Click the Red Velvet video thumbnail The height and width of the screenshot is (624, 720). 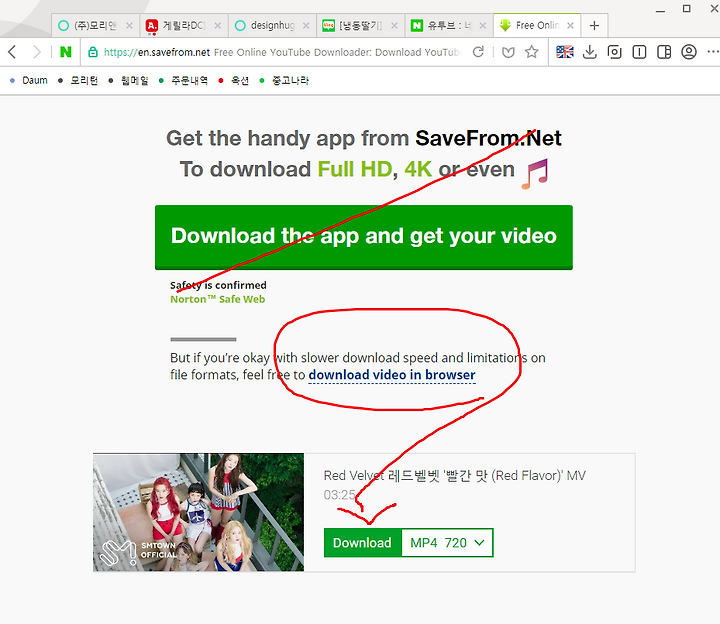[198, 512]
